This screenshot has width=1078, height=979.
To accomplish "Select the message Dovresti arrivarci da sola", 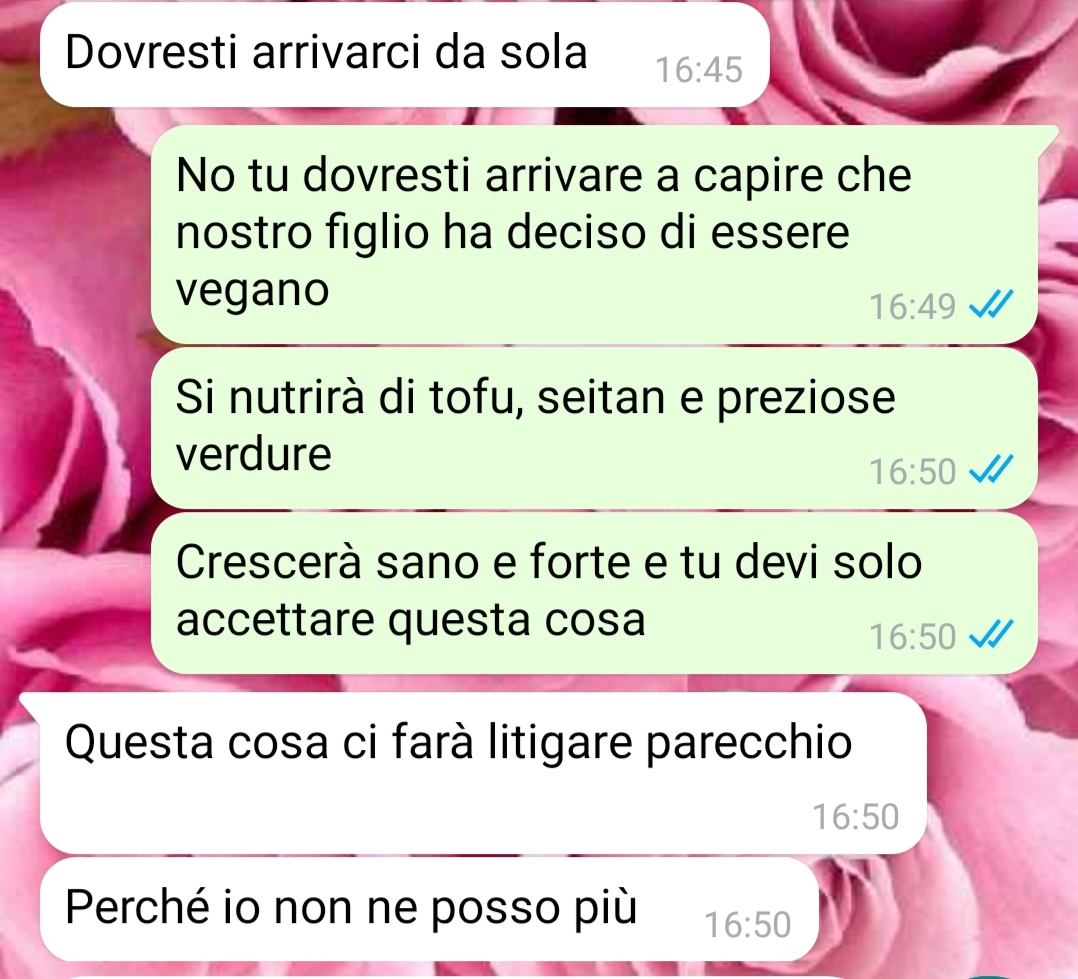I will tap(404, 54).
